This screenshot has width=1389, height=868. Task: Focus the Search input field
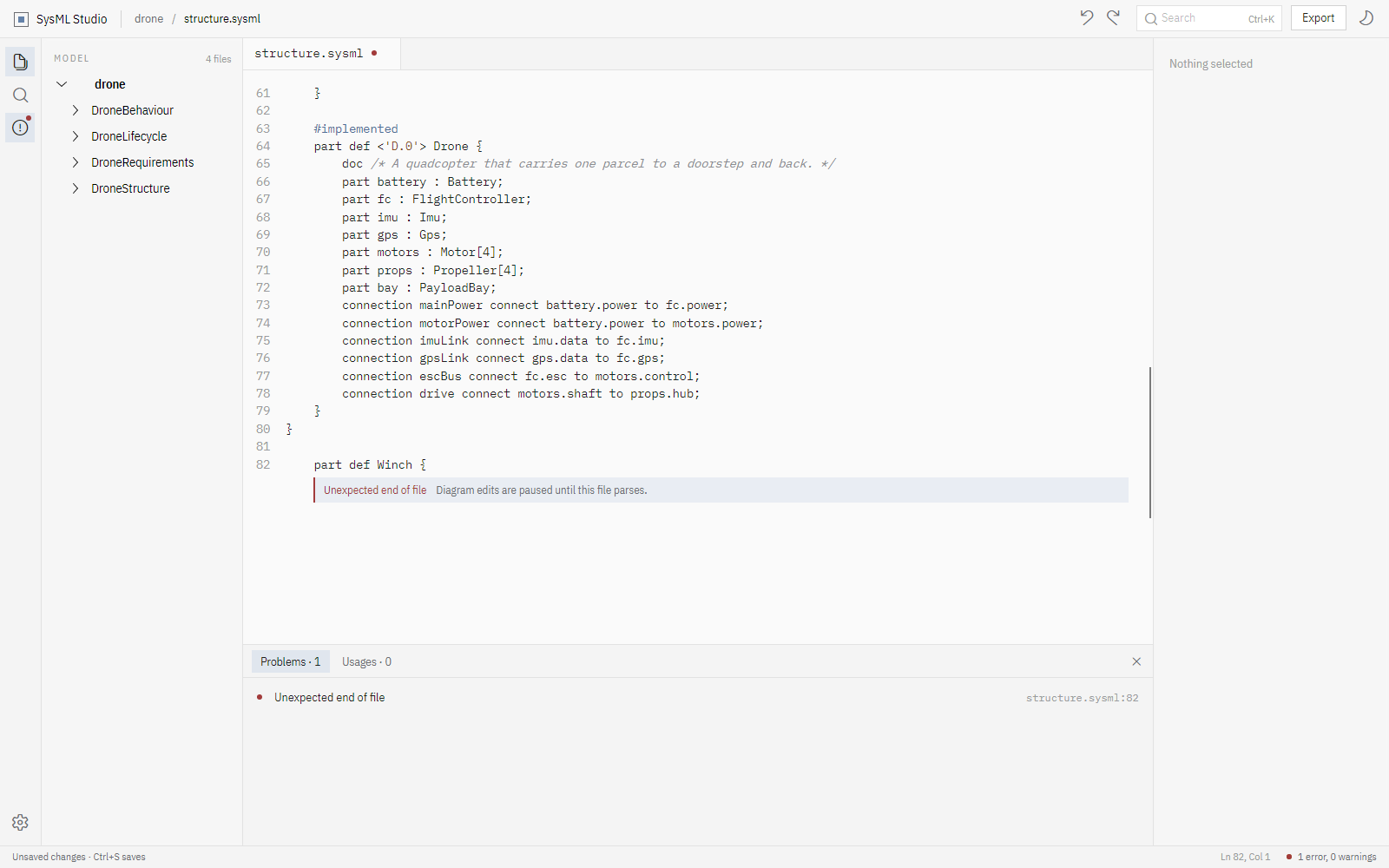pos(1208,18)
